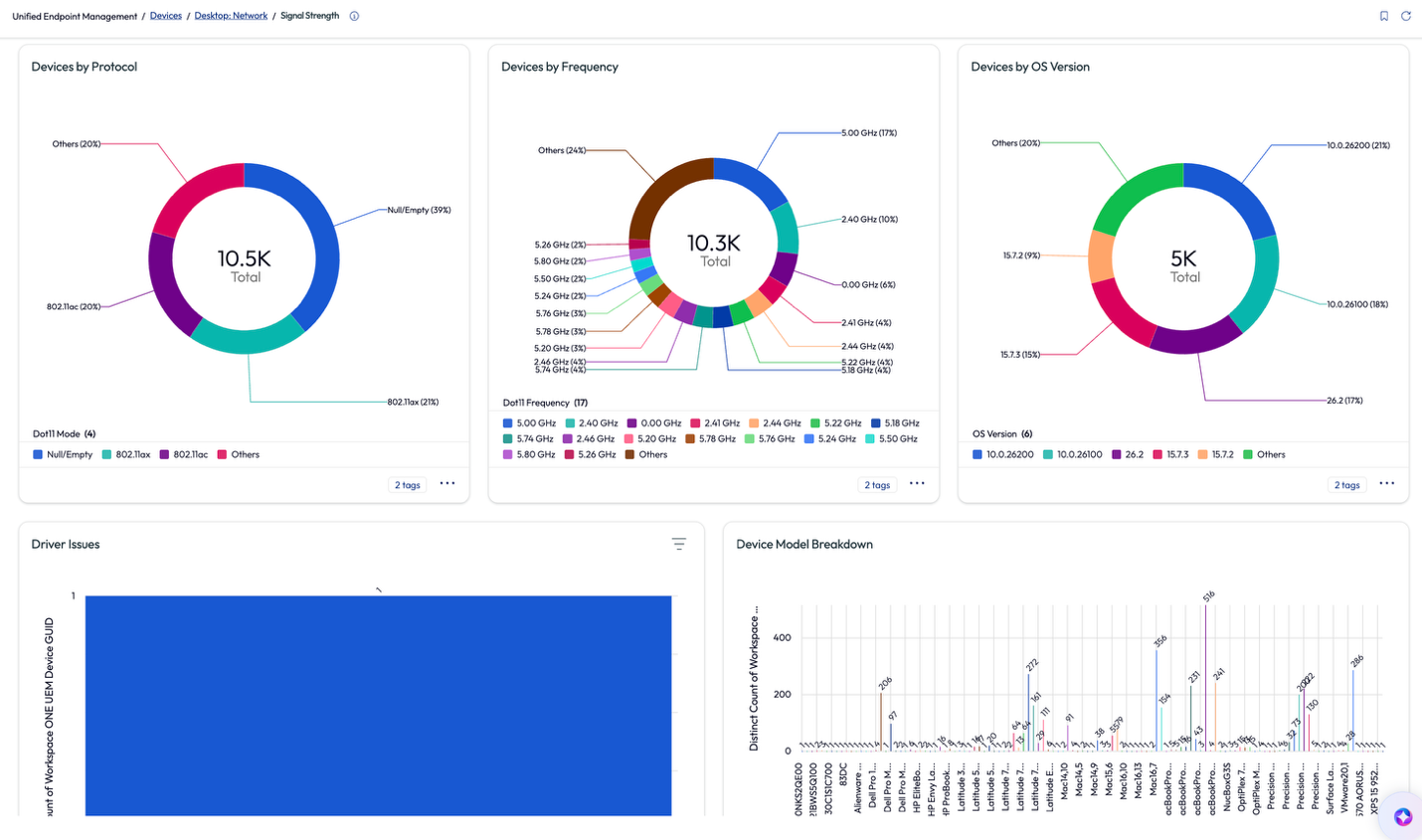Open the filter icon in Driver Issues
Image resolution: width=1422 pixels, height=840 pixels.
point(679,544)
